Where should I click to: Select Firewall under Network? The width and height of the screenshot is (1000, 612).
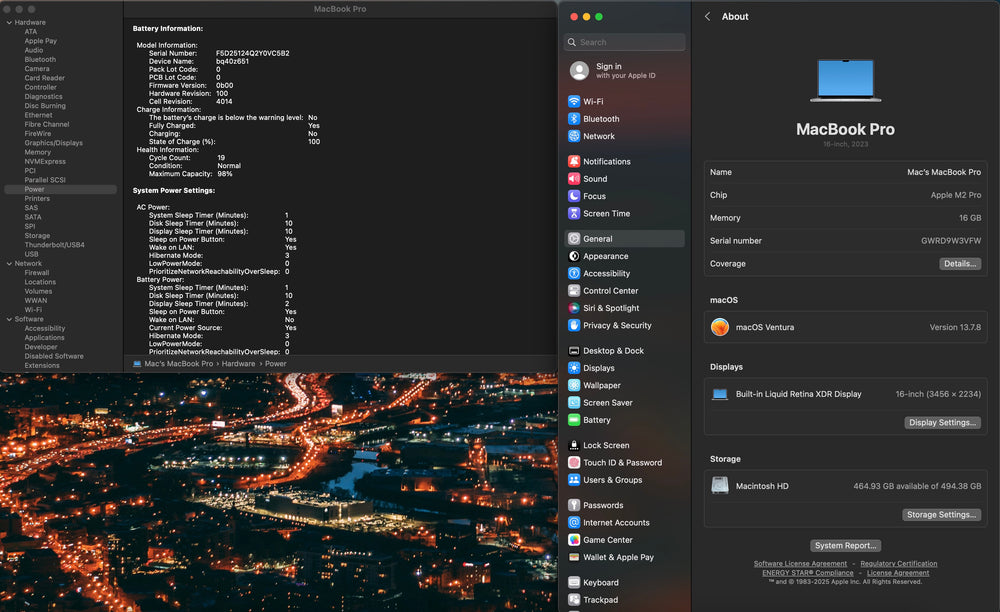tap(37, 273)
